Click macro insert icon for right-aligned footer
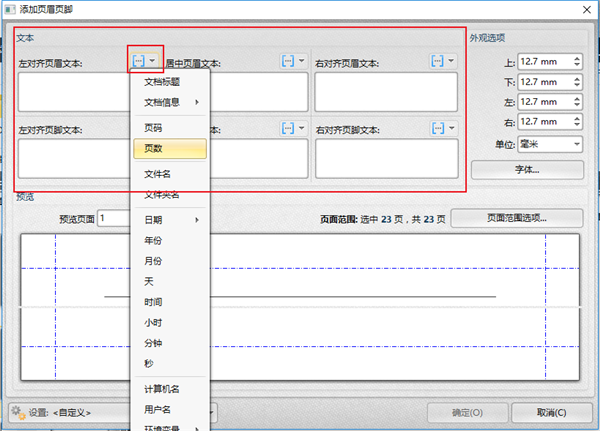Screen dimensions: 600x431 point(438,128)
